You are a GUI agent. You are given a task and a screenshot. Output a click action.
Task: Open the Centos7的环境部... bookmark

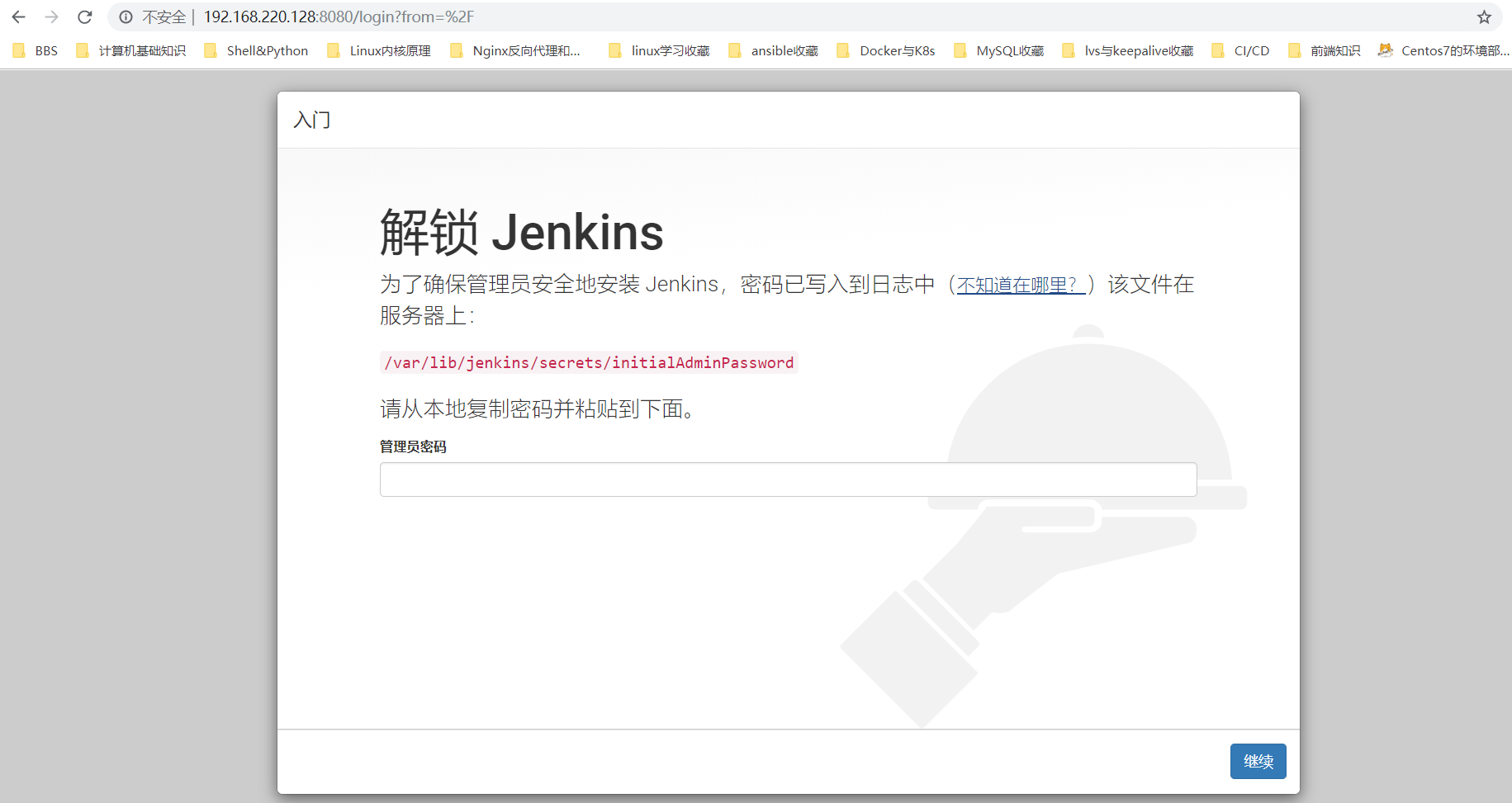pos(1443,50)
